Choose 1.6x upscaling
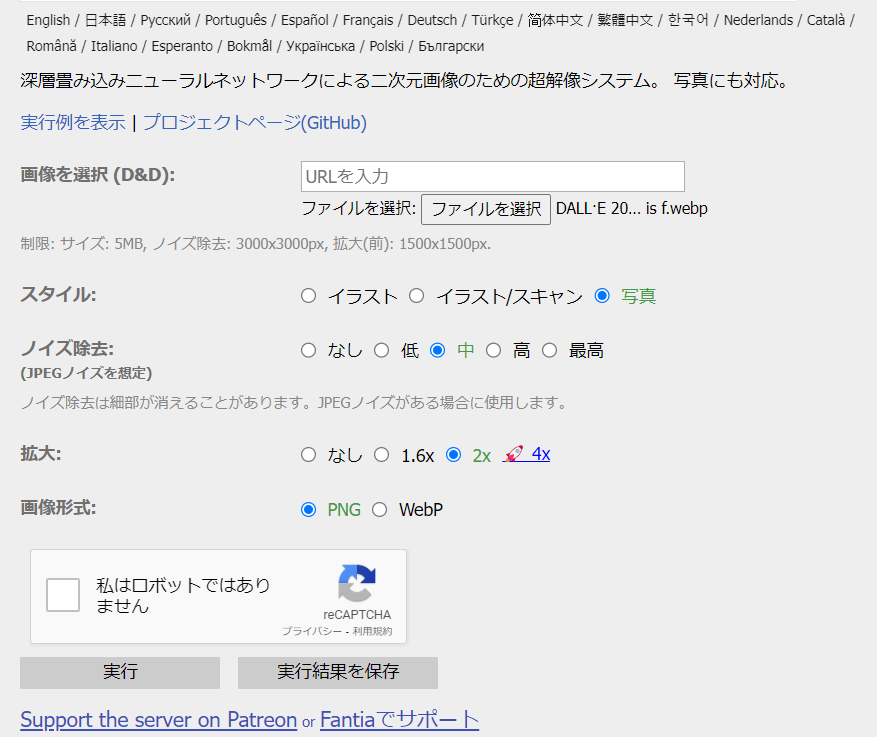This screenshot has width=877, height=737. point(381,454)
